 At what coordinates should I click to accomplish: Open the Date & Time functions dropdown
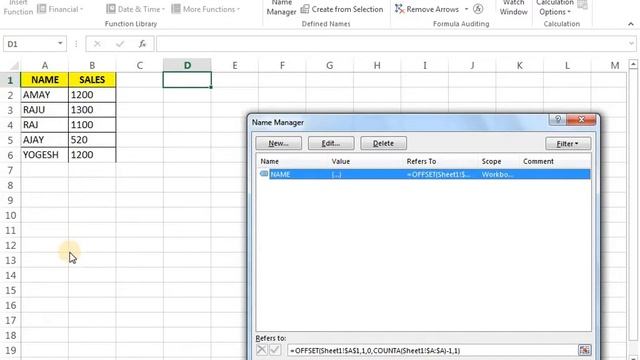[136, 9]
